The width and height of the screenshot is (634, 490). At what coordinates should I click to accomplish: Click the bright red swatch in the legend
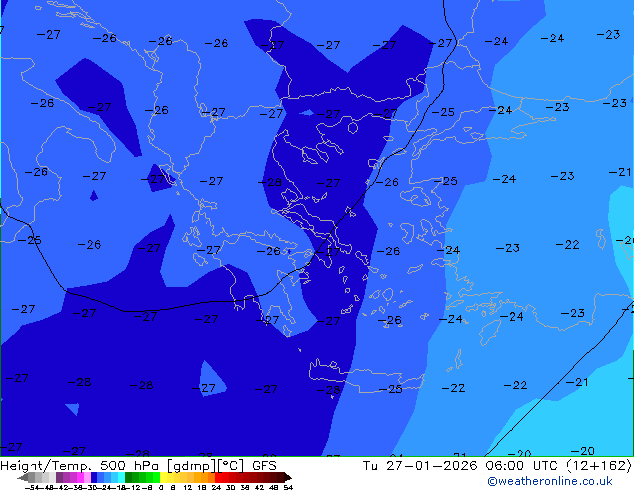[x=218, y=477]
